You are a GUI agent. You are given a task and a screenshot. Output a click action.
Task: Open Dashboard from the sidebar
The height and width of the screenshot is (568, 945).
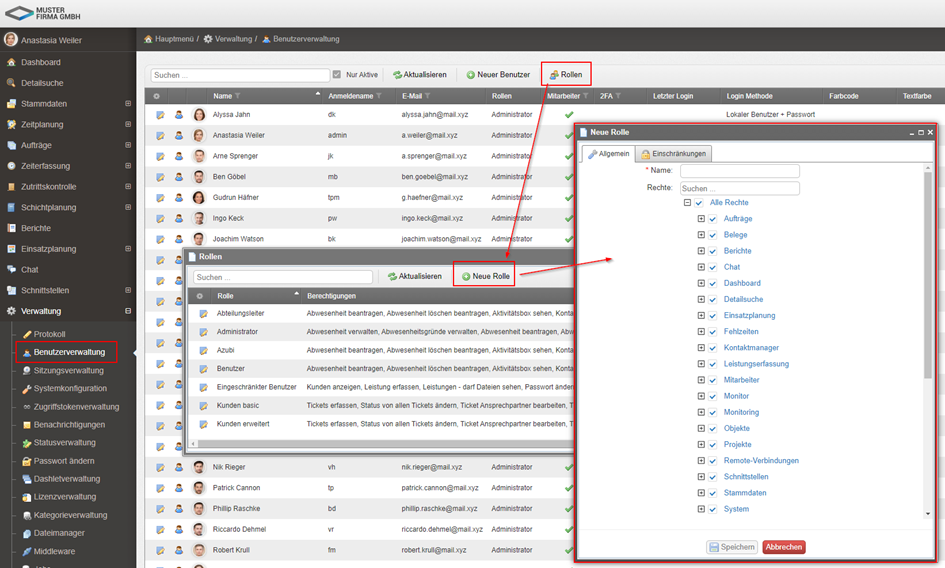(41, 62)
